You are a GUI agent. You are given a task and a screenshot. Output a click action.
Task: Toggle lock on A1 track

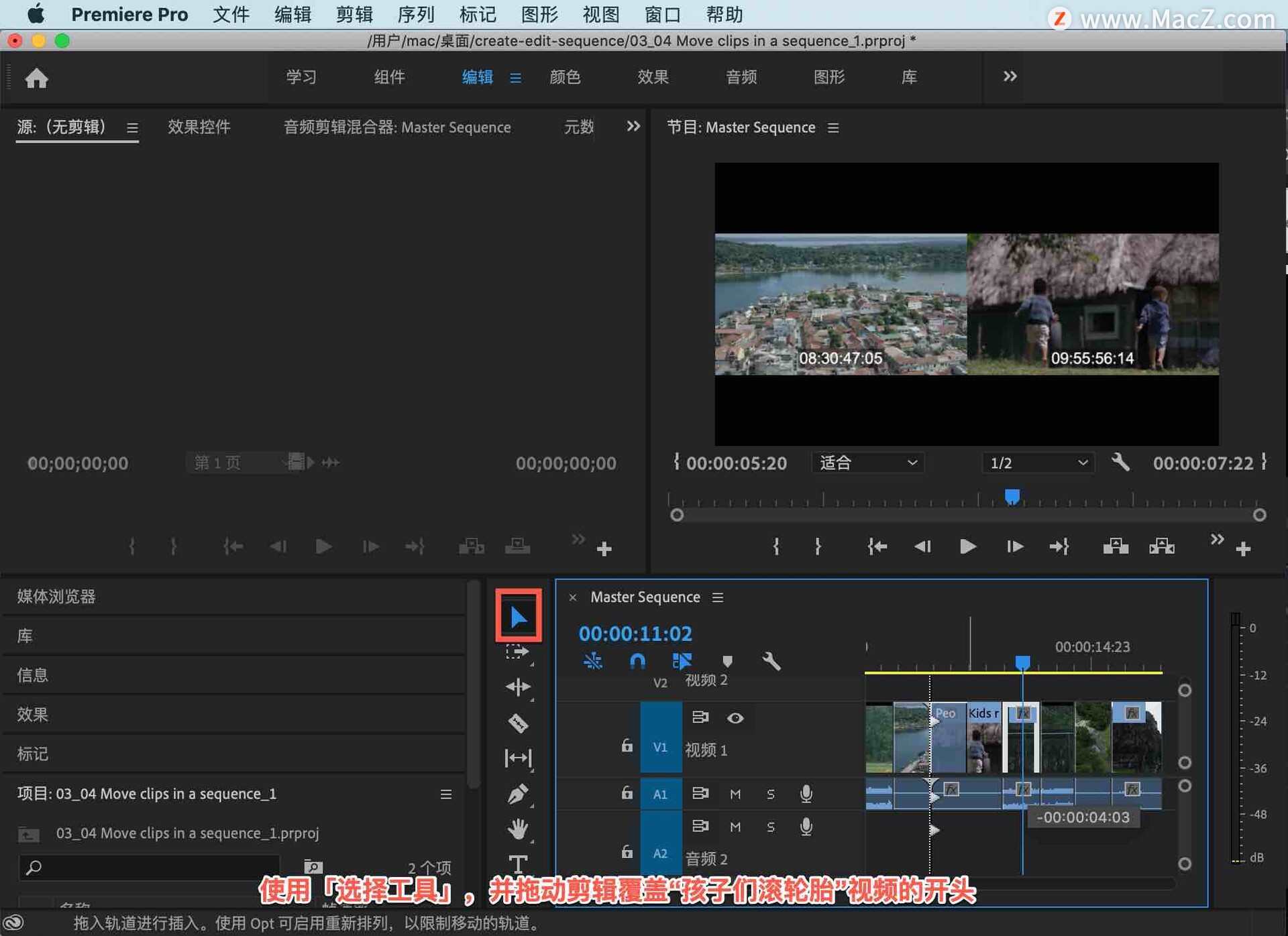click(x=627, y=793)
